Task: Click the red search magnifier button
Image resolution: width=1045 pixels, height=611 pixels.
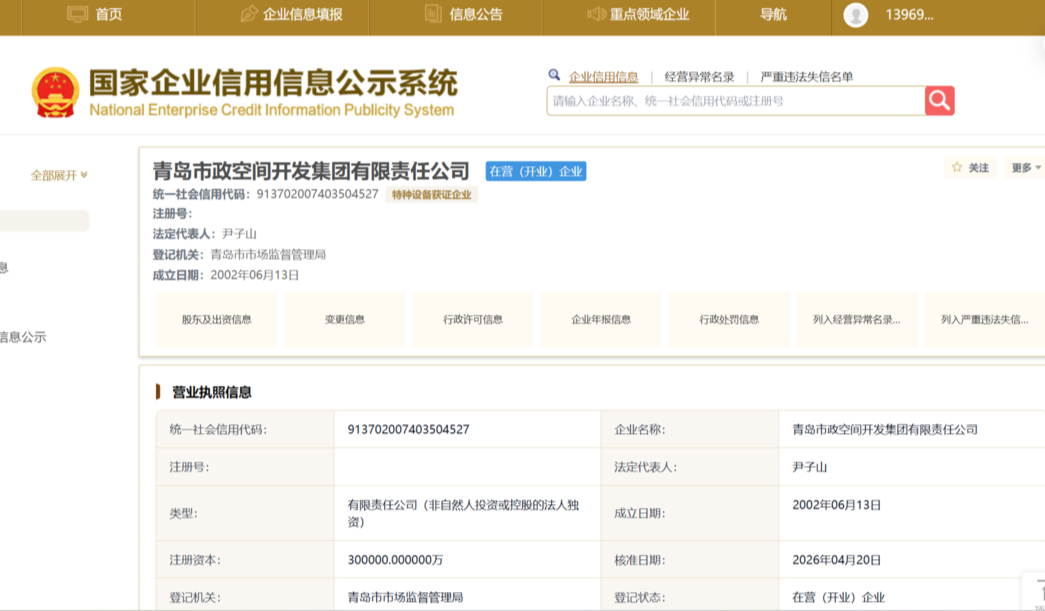Action: 939,101
